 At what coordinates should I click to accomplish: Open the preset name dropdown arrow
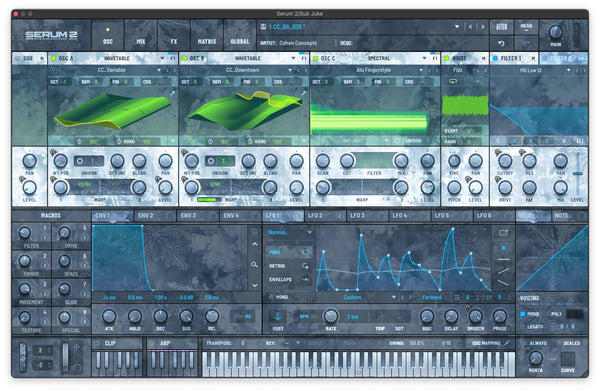click(x=457, y=26)
